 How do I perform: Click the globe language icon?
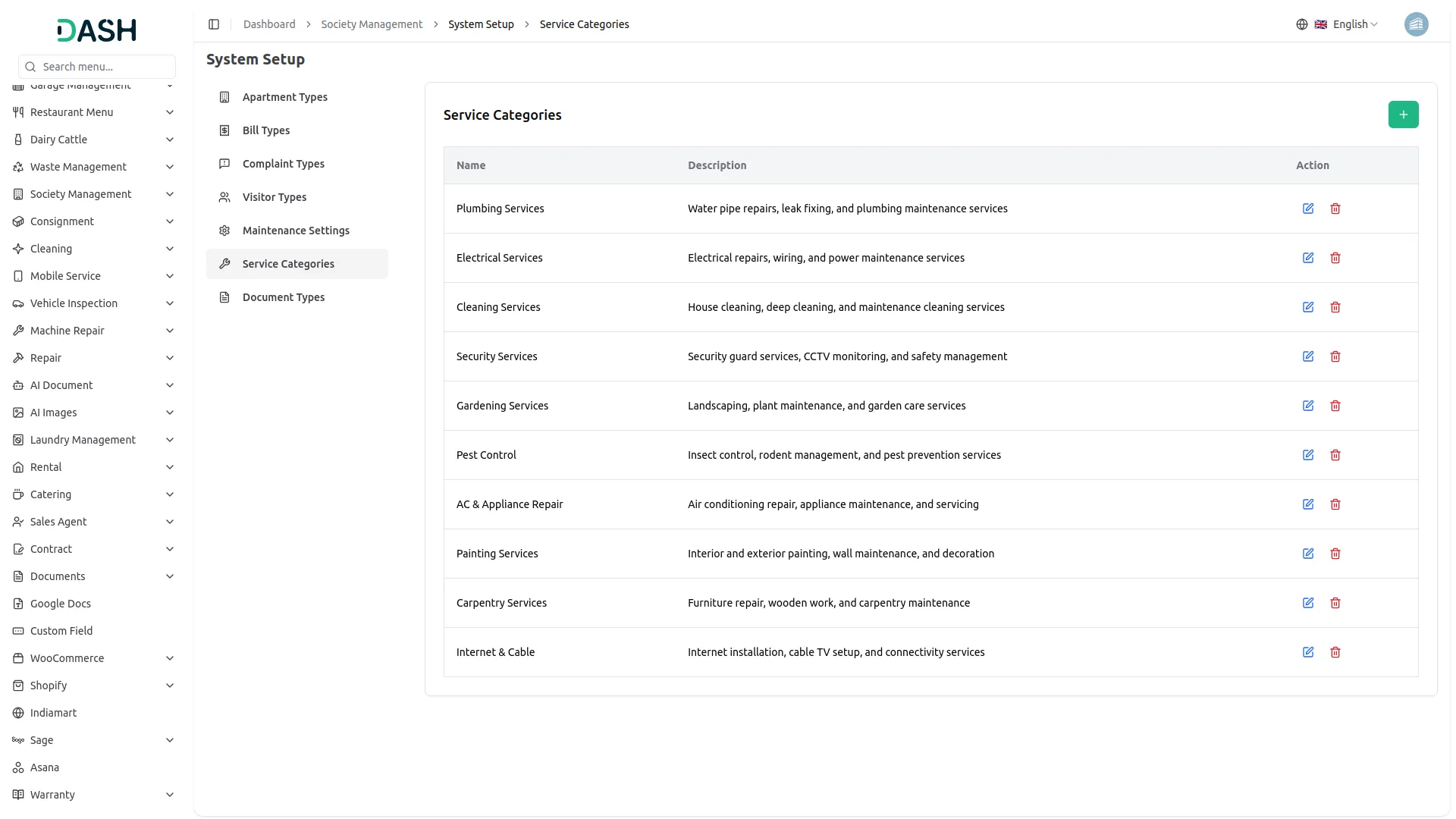(x=1302, y=24)
